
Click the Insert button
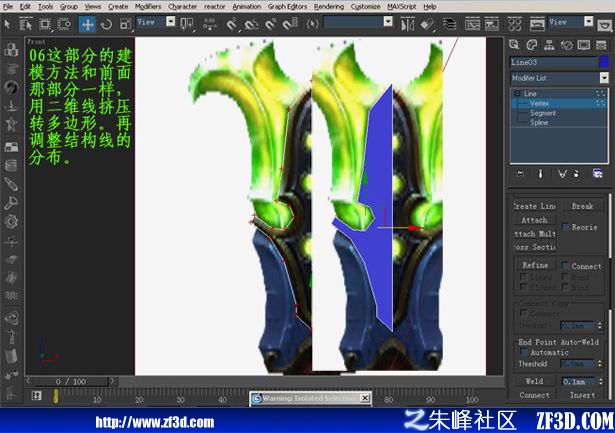click(x=582, y=395)
